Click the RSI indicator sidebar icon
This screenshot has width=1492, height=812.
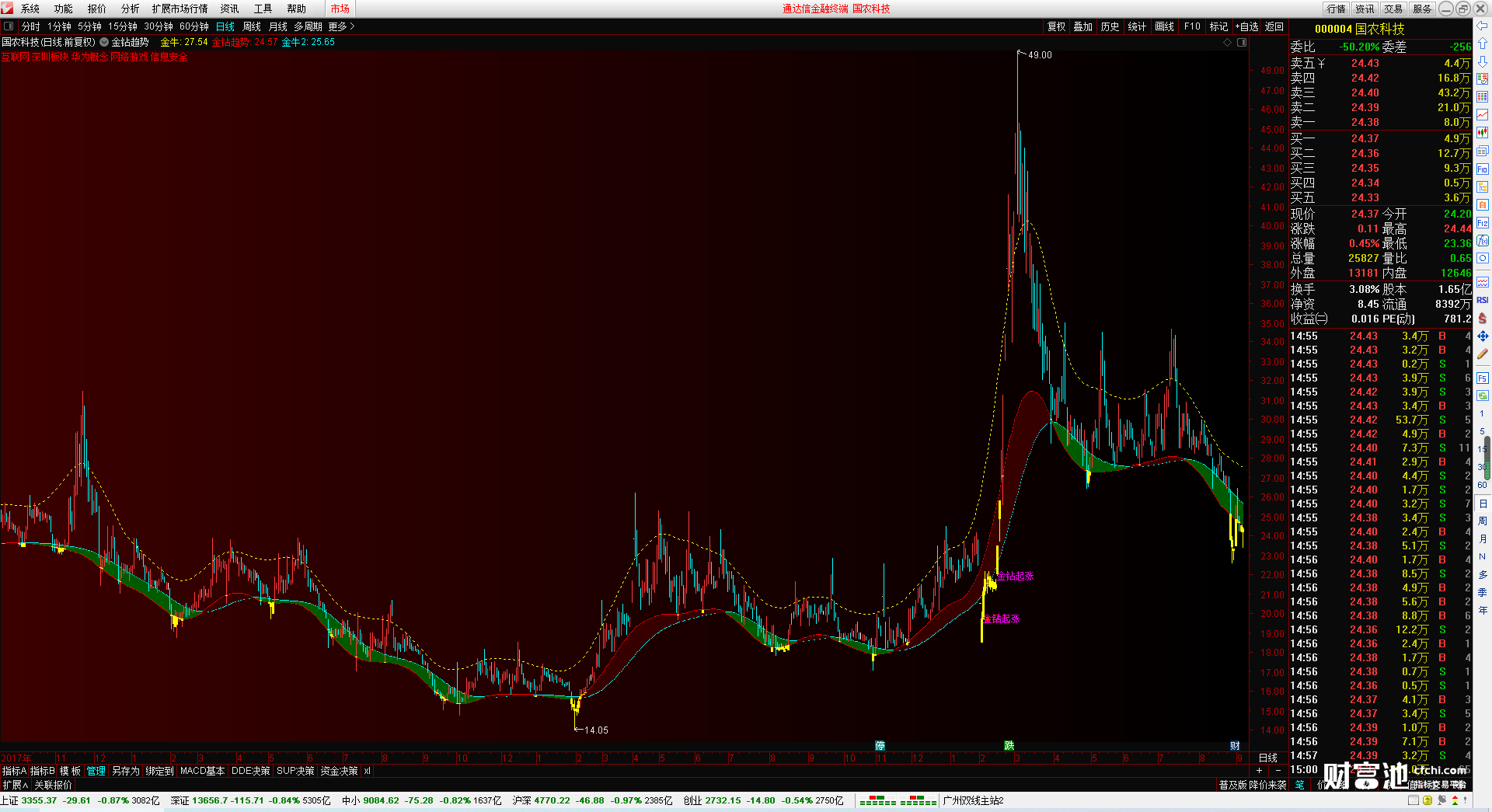click(x=1482, y=300)
